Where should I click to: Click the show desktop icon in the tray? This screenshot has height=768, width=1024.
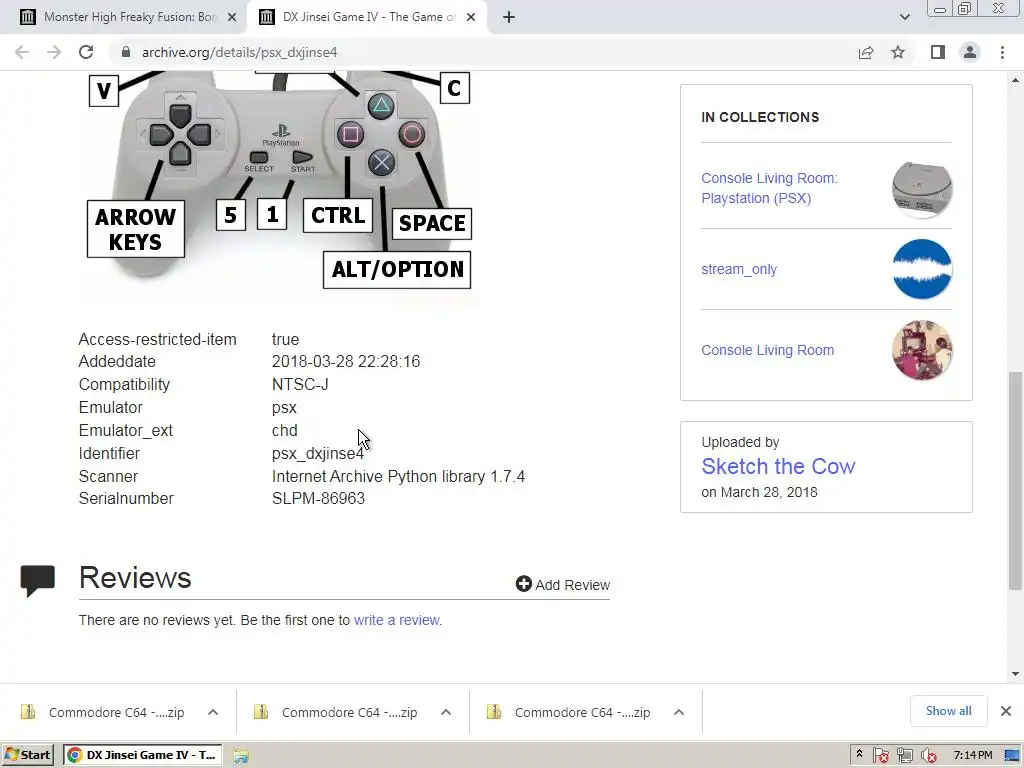click(1012, 756)
